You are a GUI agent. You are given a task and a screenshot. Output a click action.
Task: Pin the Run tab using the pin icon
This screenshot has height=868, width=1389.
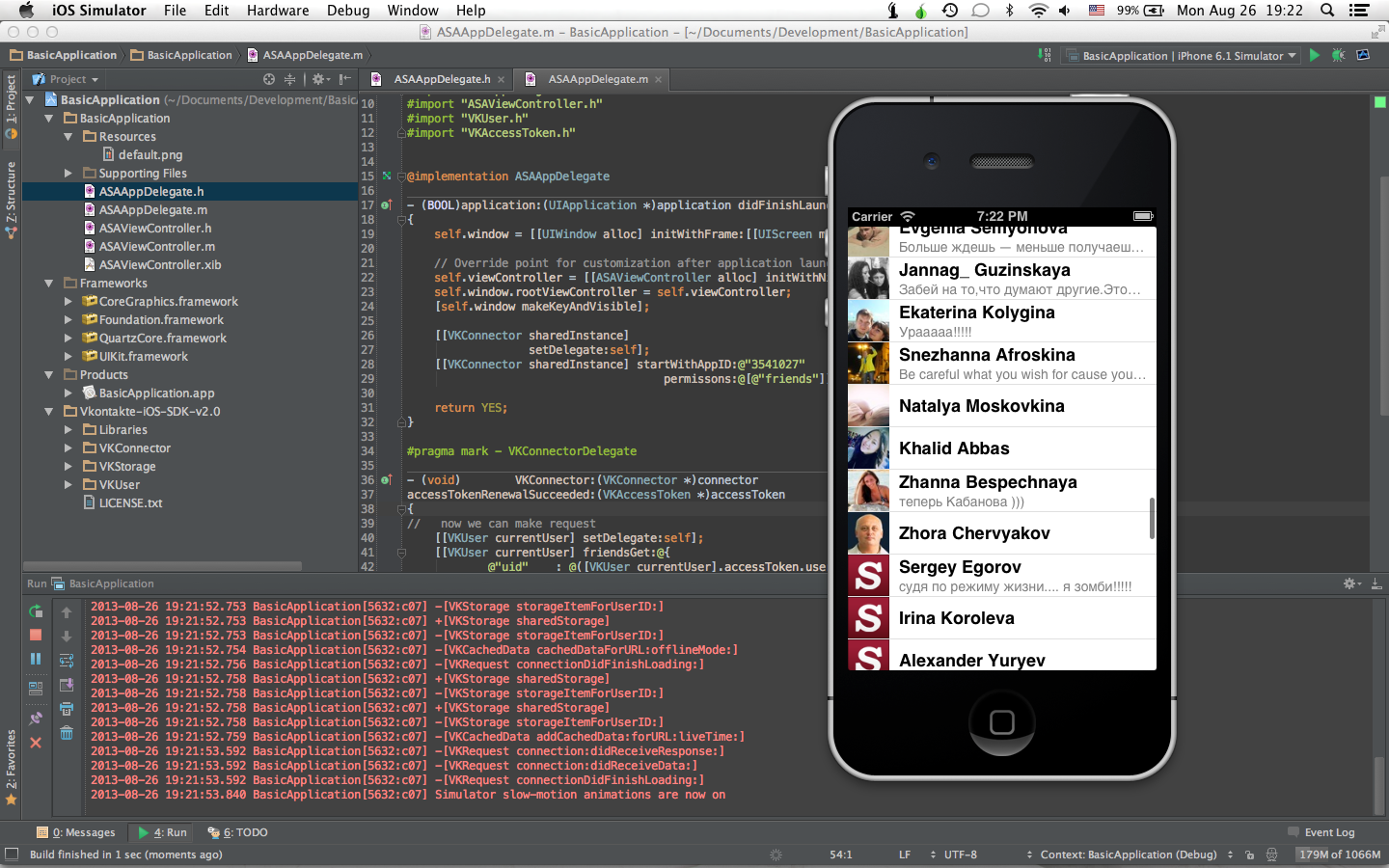click(x=36, y=717)
